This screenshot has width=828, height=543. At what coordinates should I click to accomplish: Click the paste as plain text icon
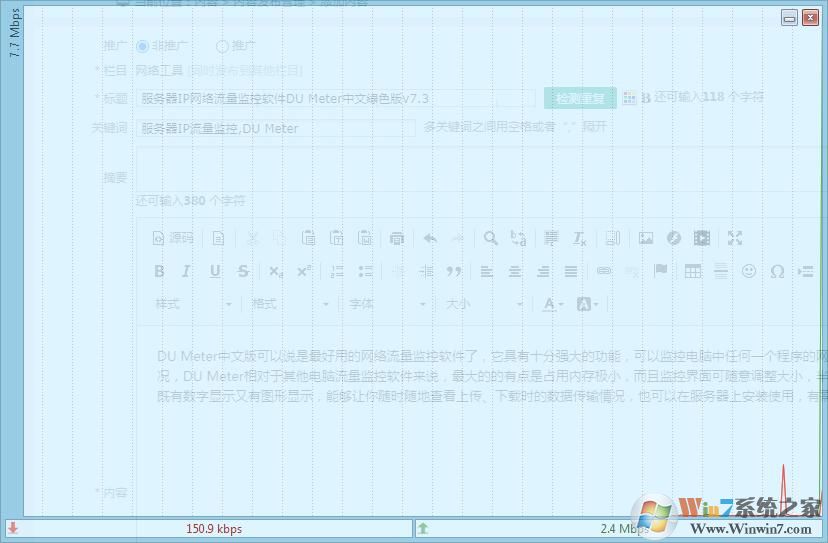pos(336,238)
